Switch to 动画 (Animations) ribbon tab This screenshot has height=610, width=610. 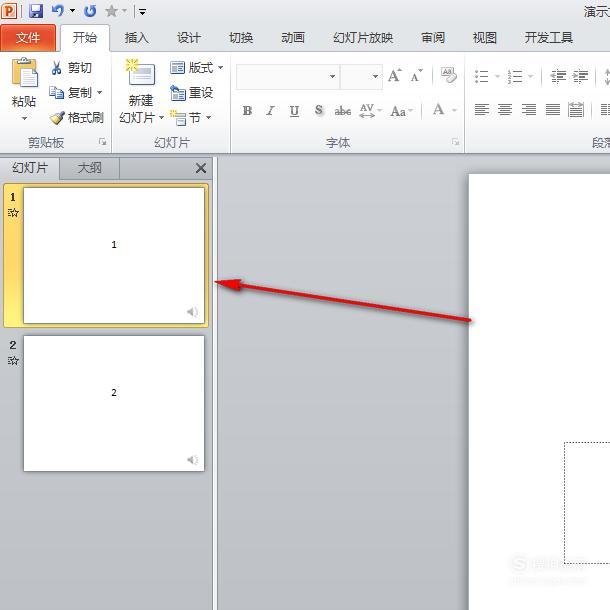point(293,38)
